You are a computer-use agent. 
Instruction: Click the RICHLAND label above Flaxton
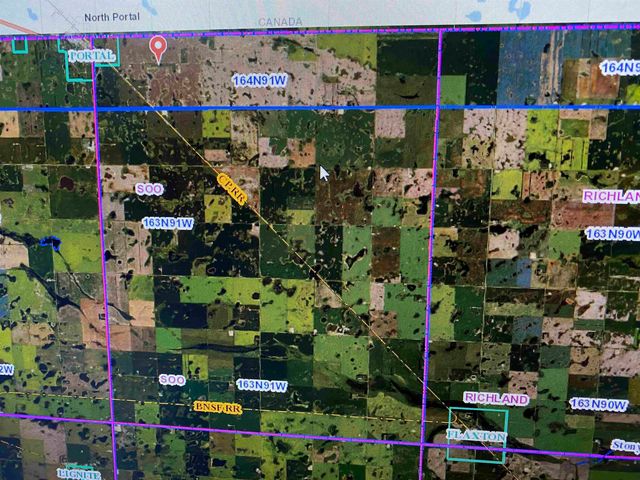click(496, 399)
